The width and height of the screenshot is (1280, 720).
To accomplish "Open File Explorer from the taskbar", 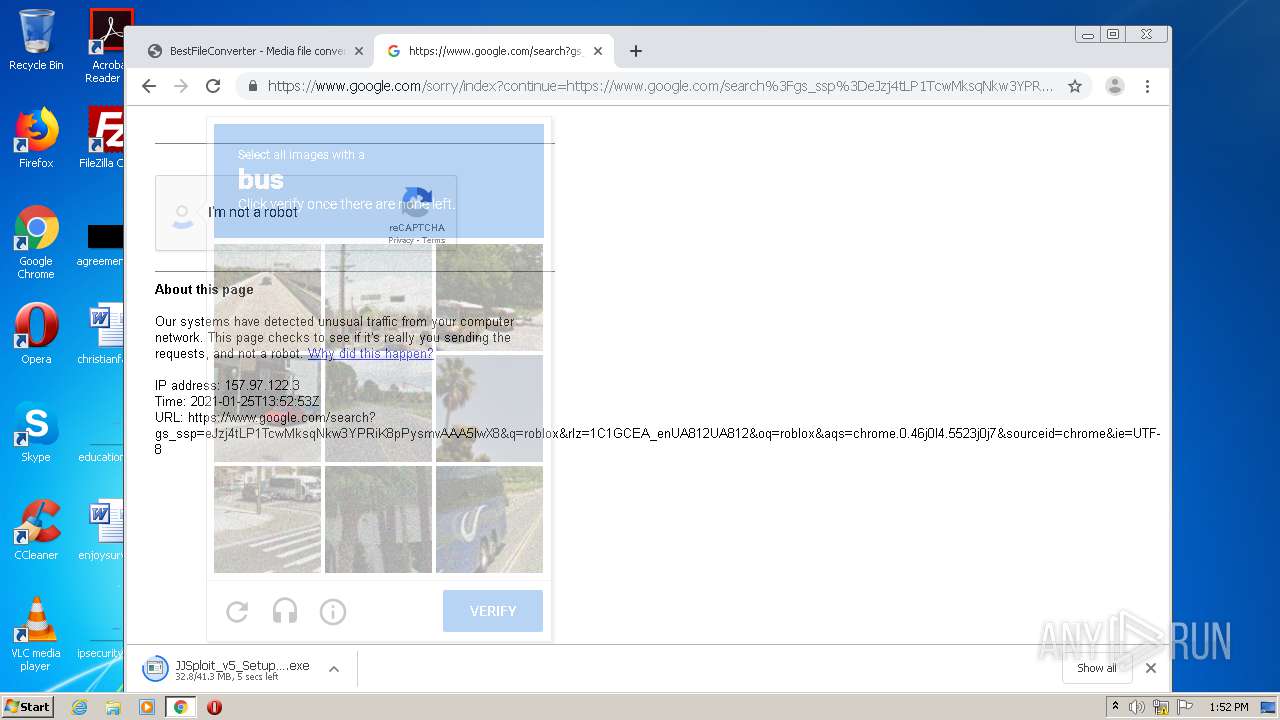I will tap(113, 707).
